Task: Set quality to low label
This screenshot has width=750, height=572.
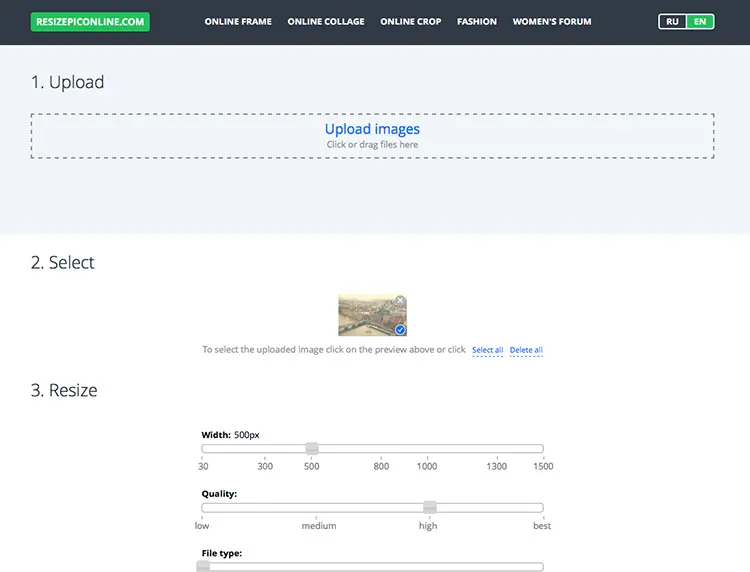Action: click(x=202, y=526)
